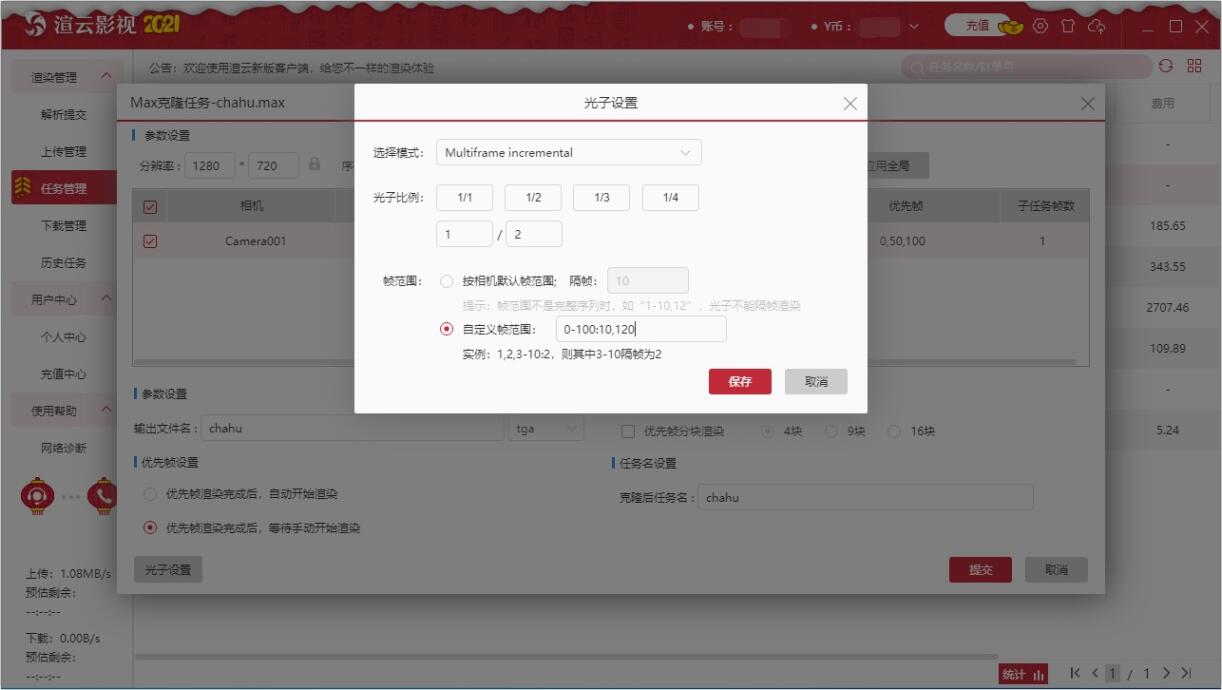Open 下载管理 in the sidebar

63,226
